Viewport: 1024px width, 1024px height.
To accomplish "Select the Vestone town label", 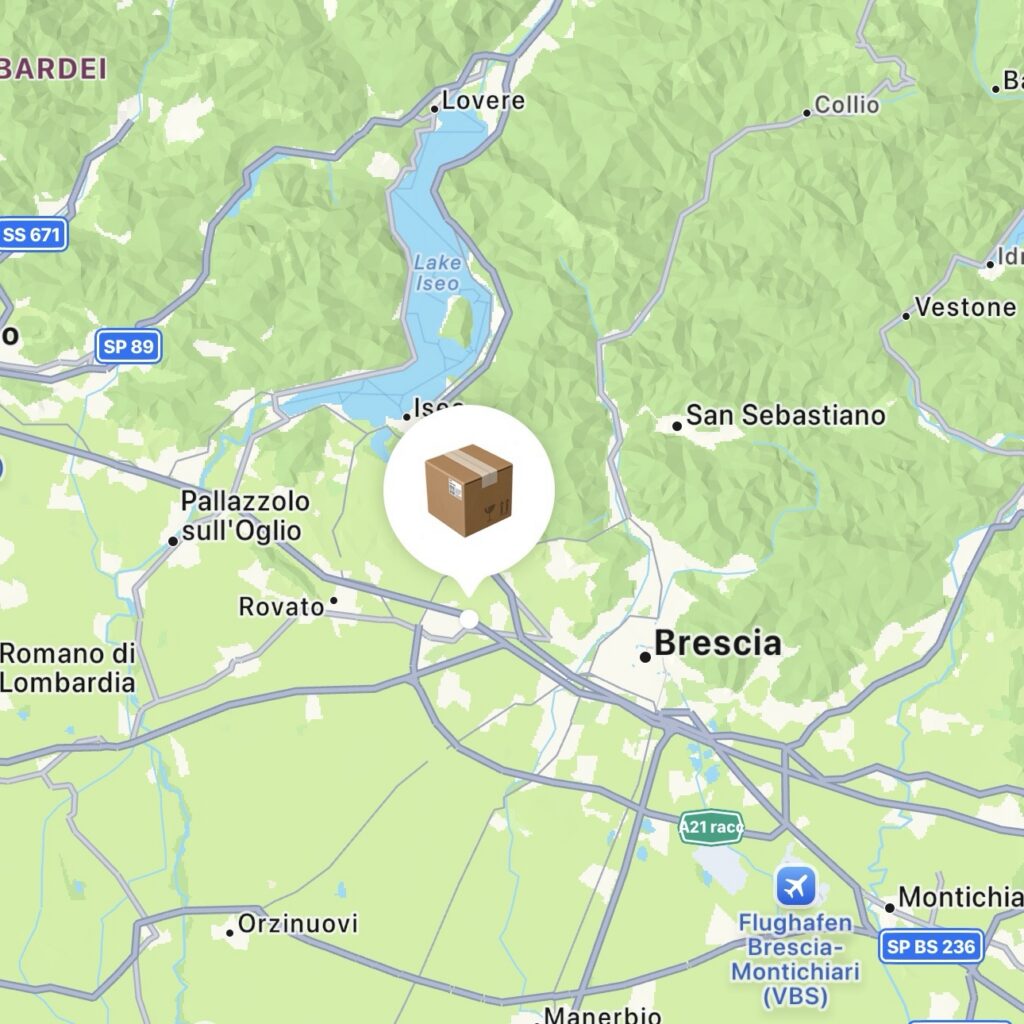I will (965, 307).
